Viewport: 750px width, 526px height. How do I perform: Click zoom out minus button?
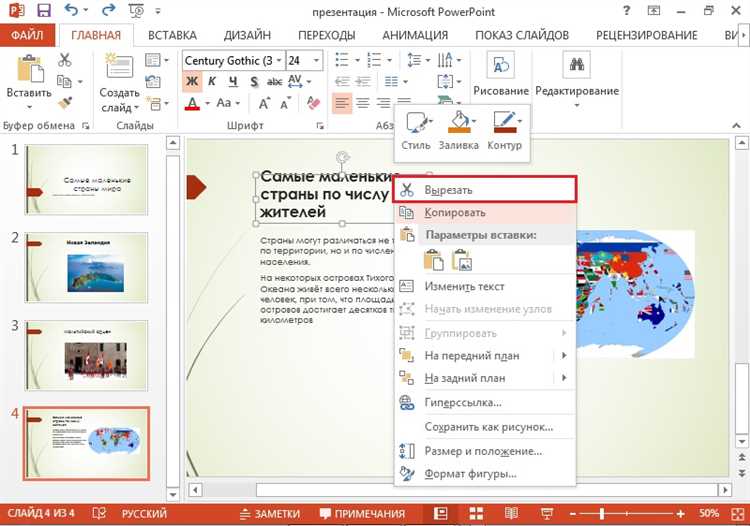pos(573,514)
